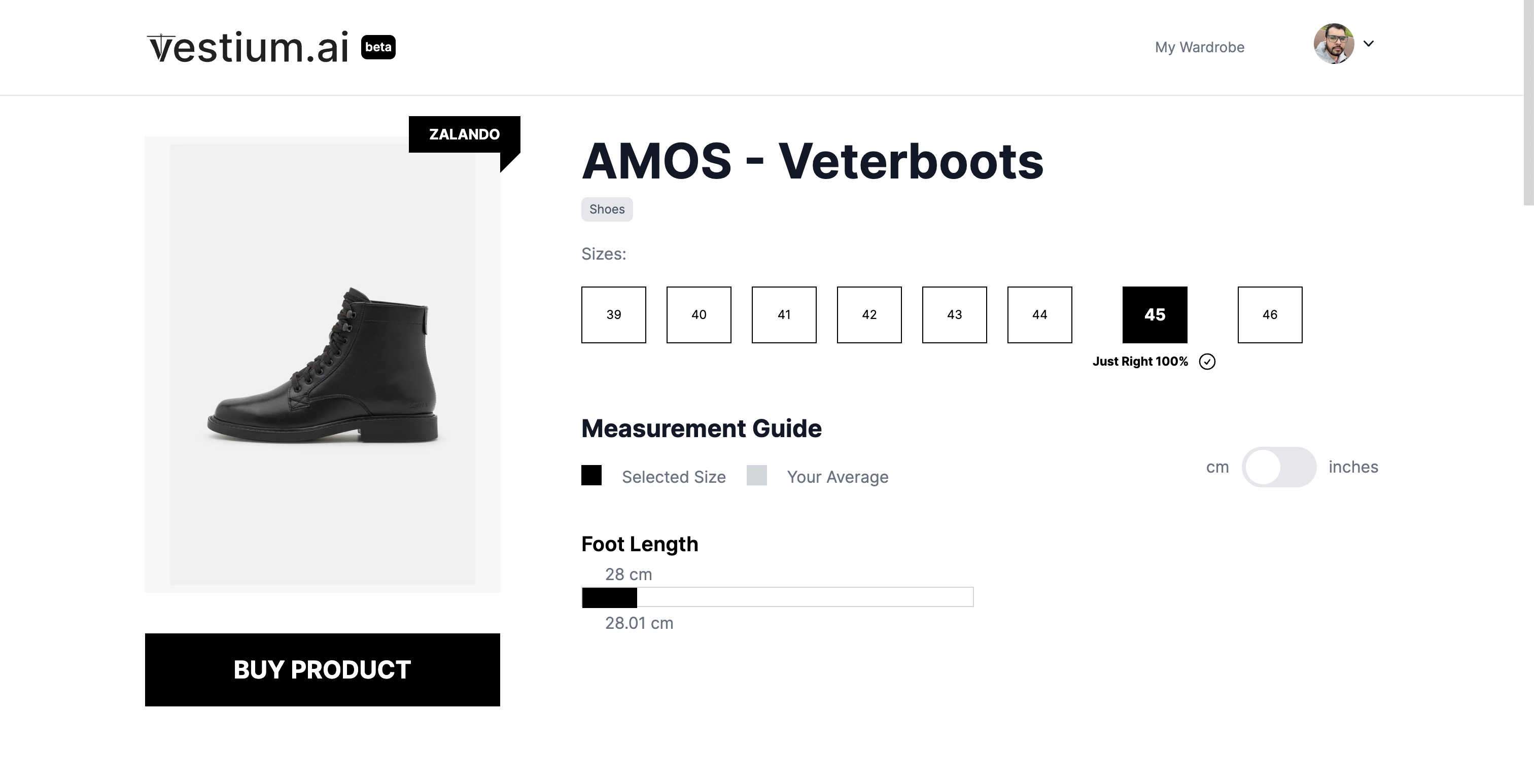
Task: Select shoe size 39
Action: click(x=613, y=314)
